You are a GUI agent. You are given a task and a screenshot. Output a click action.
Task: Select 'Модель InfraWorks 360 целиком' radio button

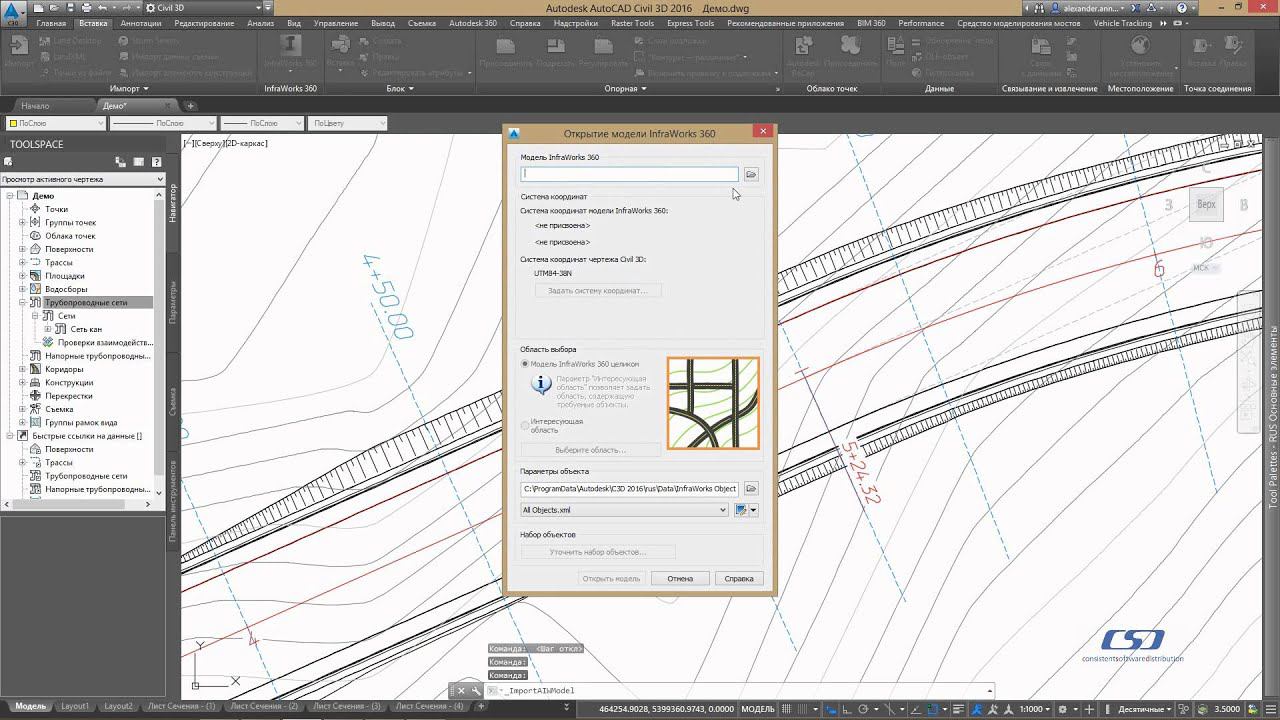[525, 364]
